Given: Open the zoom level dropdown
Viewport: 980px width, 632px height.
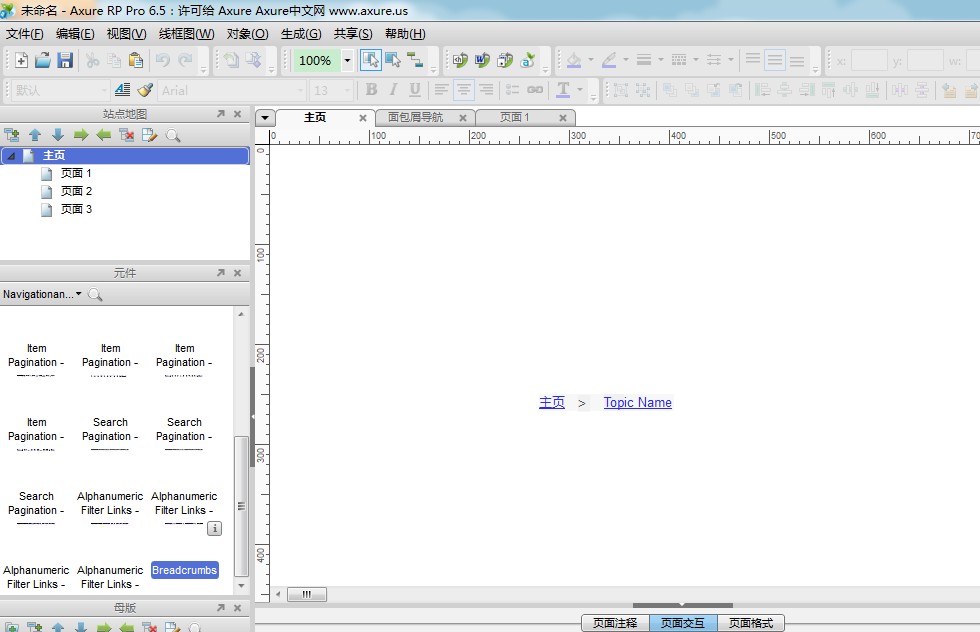Looking at the screenshot, I should click(x=347, y=60).
